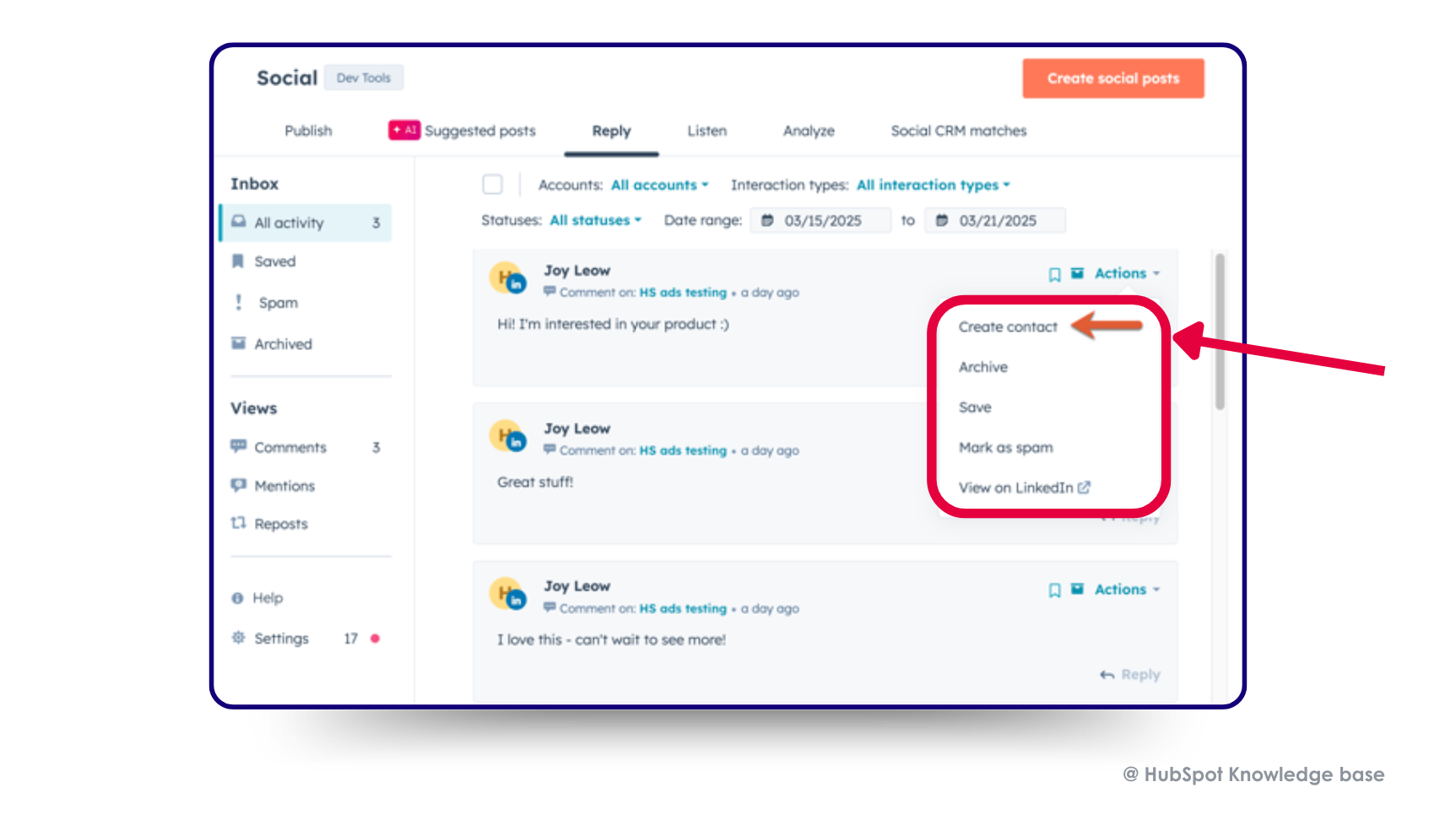Click the avatar on 'I love this' comment

point(507,594)
